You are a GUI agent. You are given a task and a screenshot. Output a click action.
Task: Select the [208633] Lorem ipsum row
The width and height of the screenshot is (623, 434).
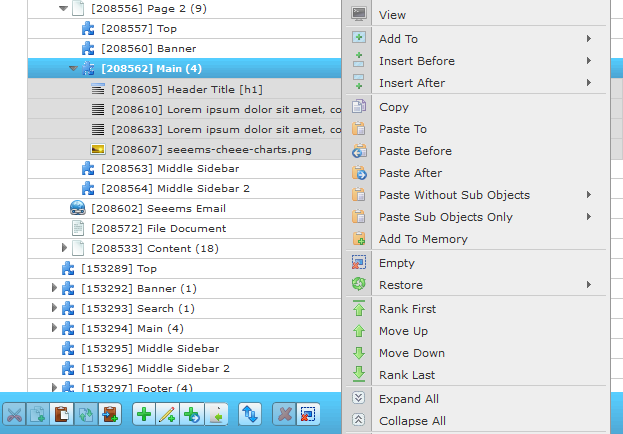click(x=184, y=129)
